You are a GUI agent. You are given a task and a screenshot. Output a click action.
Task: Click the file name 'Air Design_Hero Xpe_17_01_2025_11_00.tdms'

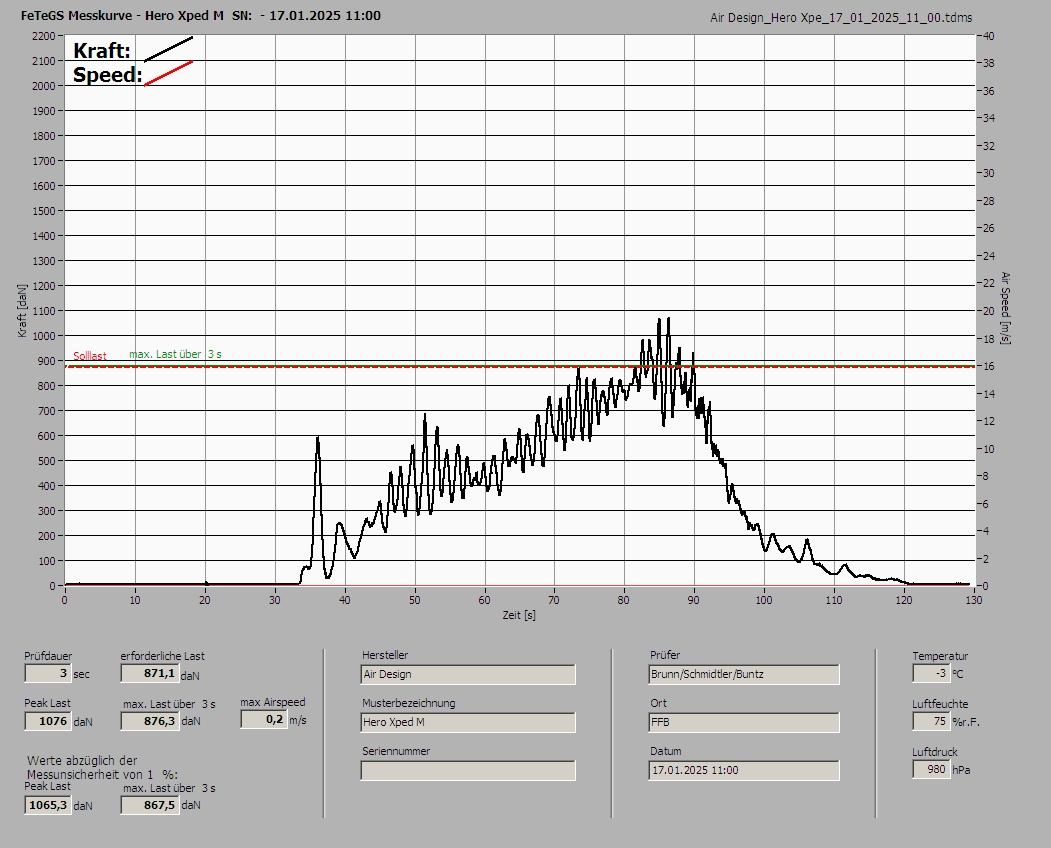[x=841, y=18]
